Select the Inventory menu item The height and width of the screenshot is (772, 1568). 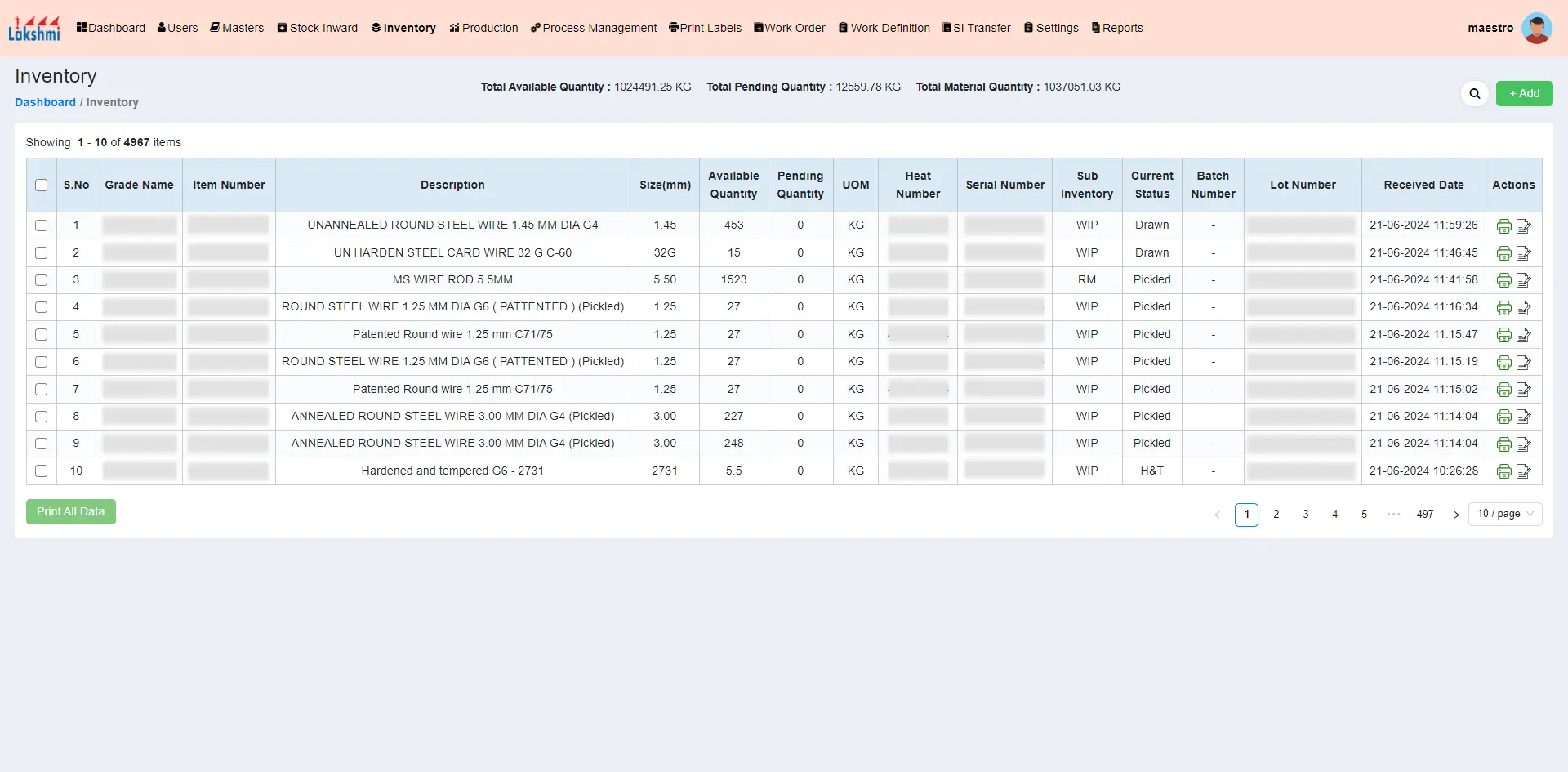point(403,28)
